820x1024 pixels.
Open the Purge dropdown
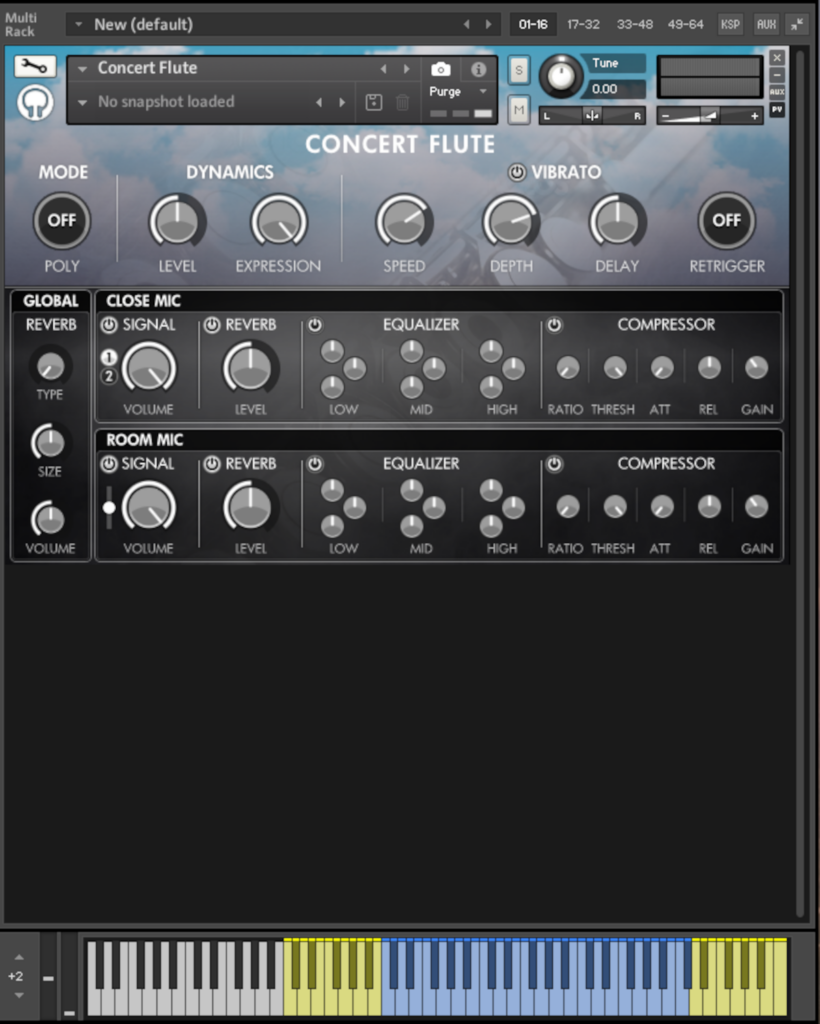[457, 91]
